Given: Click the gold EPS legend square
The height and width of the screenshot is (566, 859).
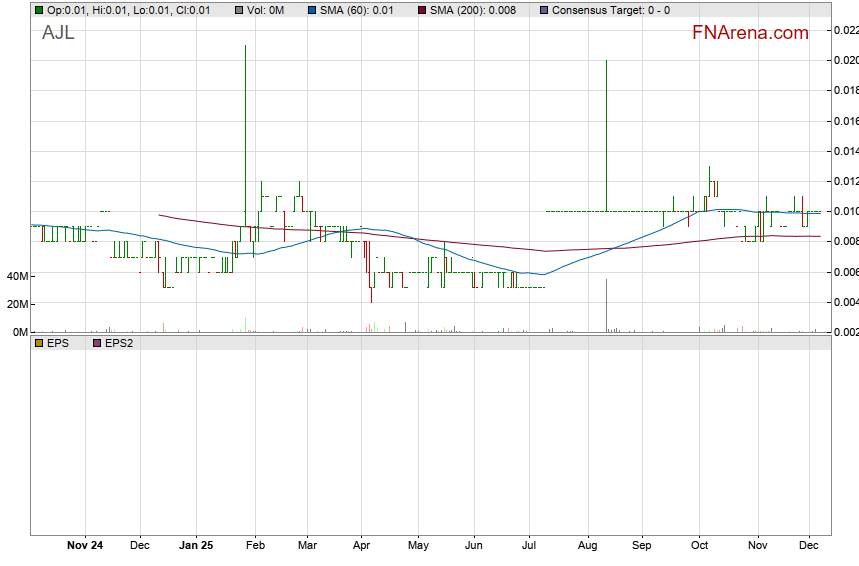Looking at the screenshot, I should [x=38, y=342].
